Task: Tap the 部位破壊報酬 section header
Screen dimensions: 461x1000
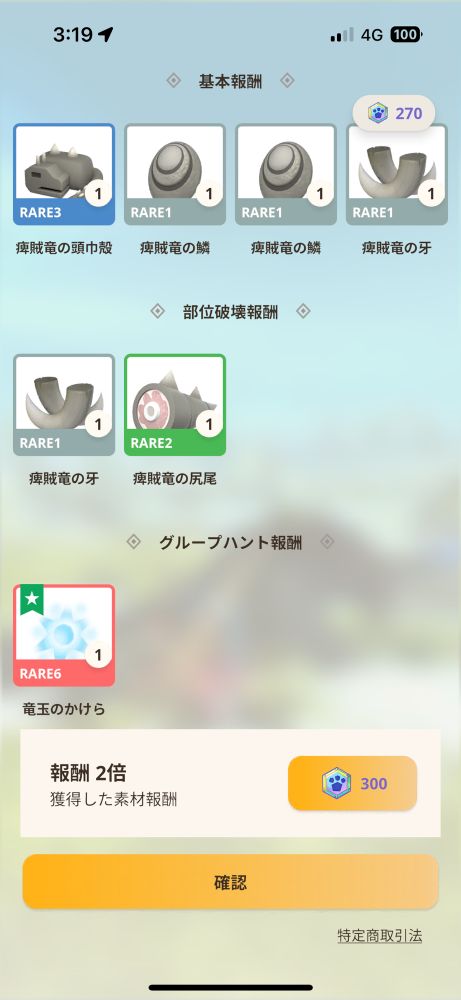Action: (230, 312)
